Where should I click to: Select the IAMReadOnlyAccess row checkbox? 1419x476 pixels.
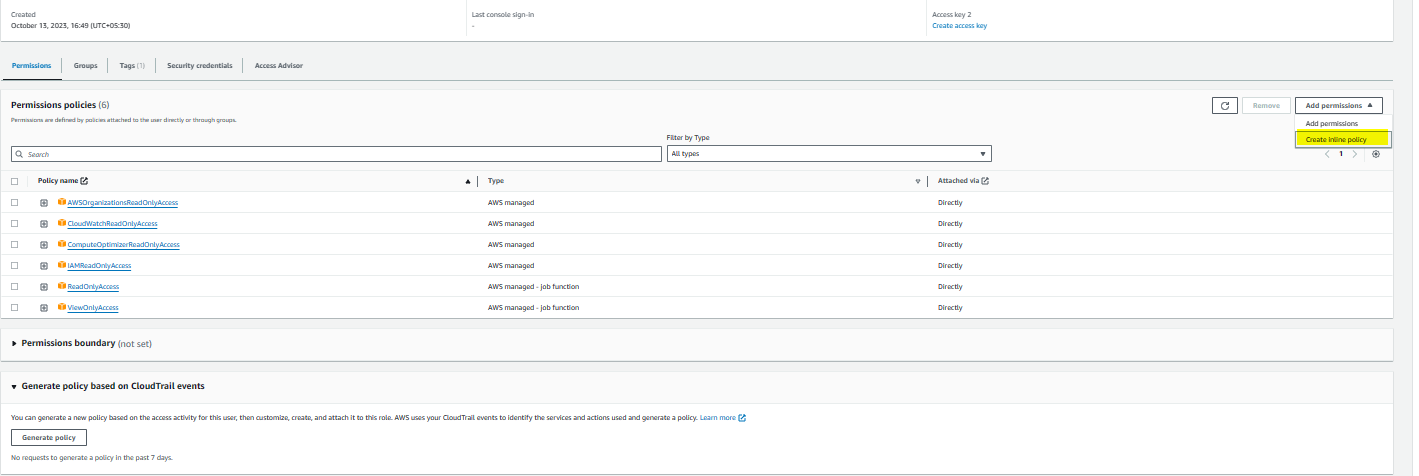click(x=15, y=266)
